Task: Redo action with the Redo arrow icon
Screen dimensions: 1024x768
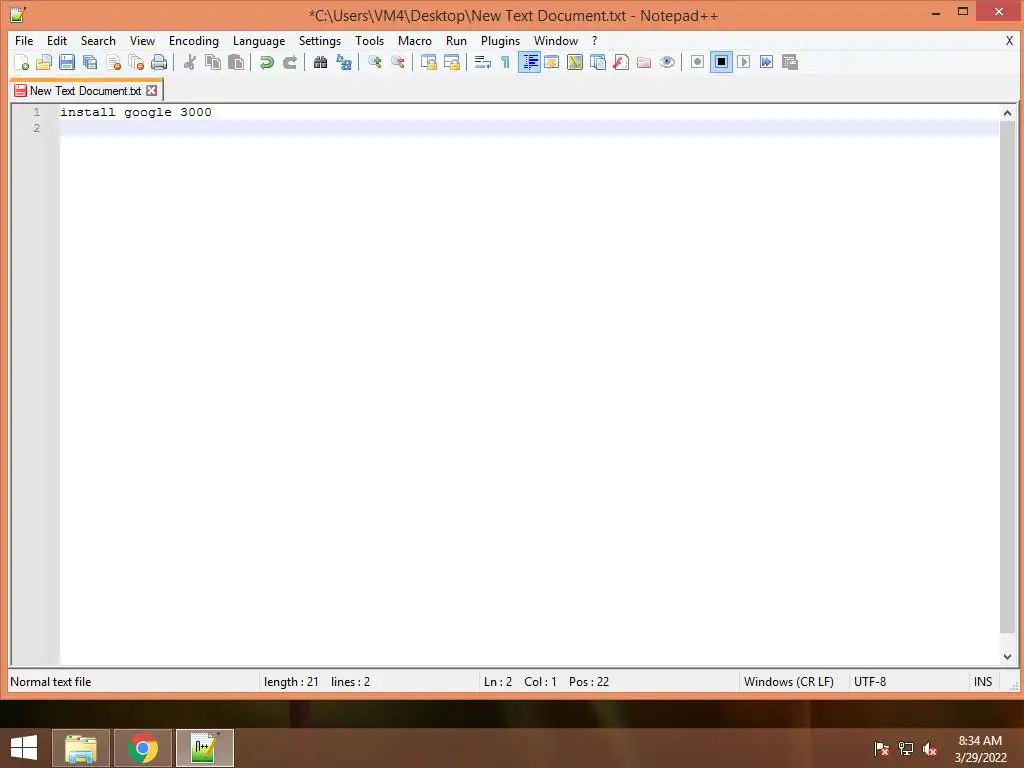Action: pos(289,62)
